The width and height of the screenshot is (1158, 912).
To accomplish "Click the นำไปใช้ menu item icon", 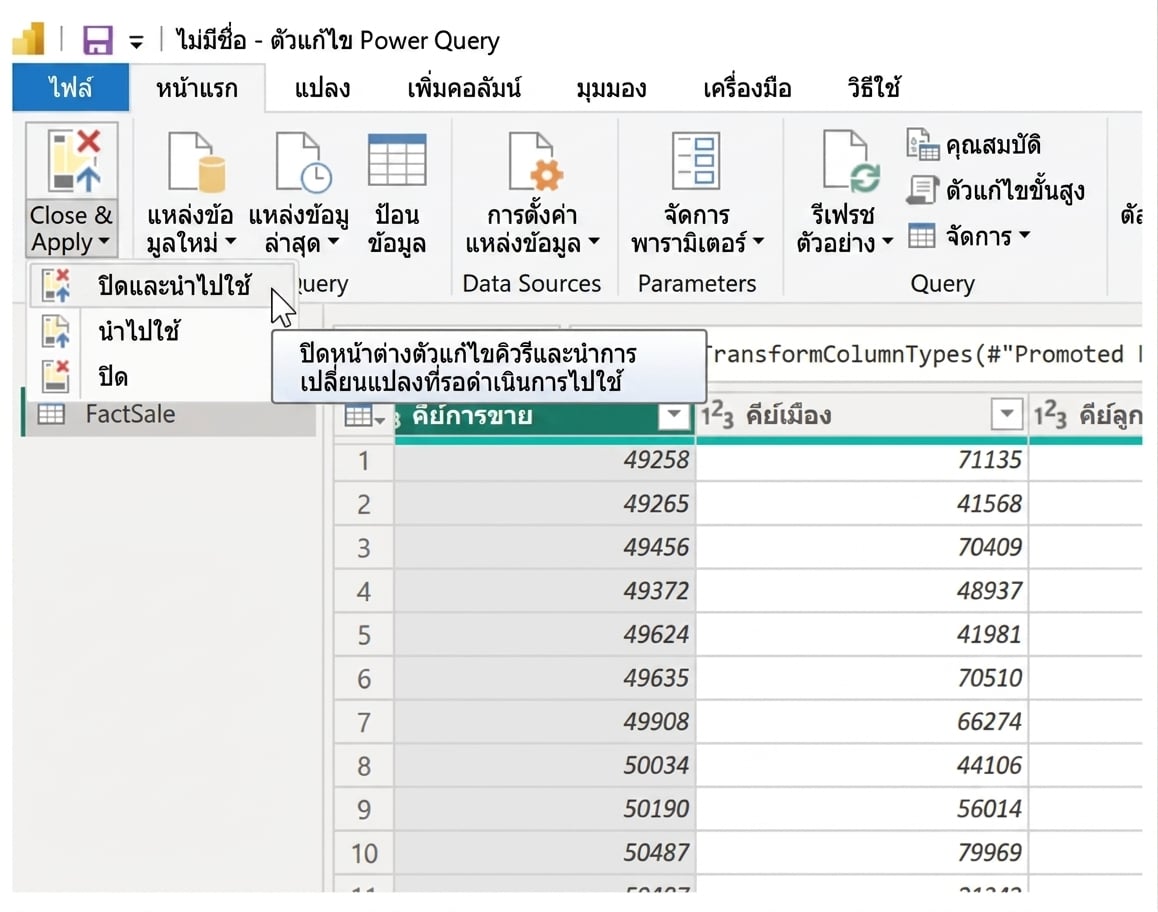I will [56, 331].
